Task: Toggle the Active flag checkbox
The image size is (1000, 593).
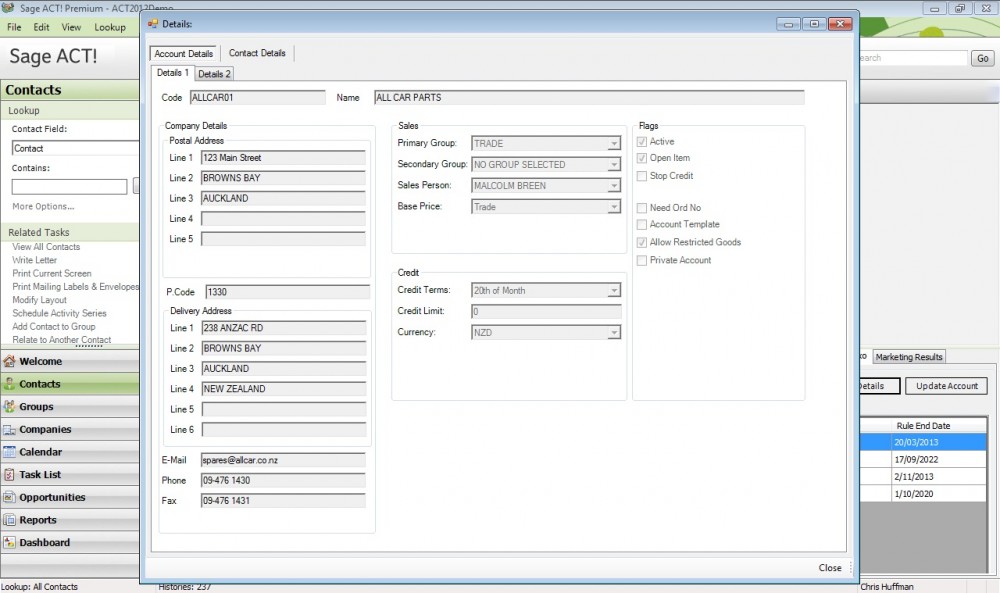Action: click(x=642, y=142)
